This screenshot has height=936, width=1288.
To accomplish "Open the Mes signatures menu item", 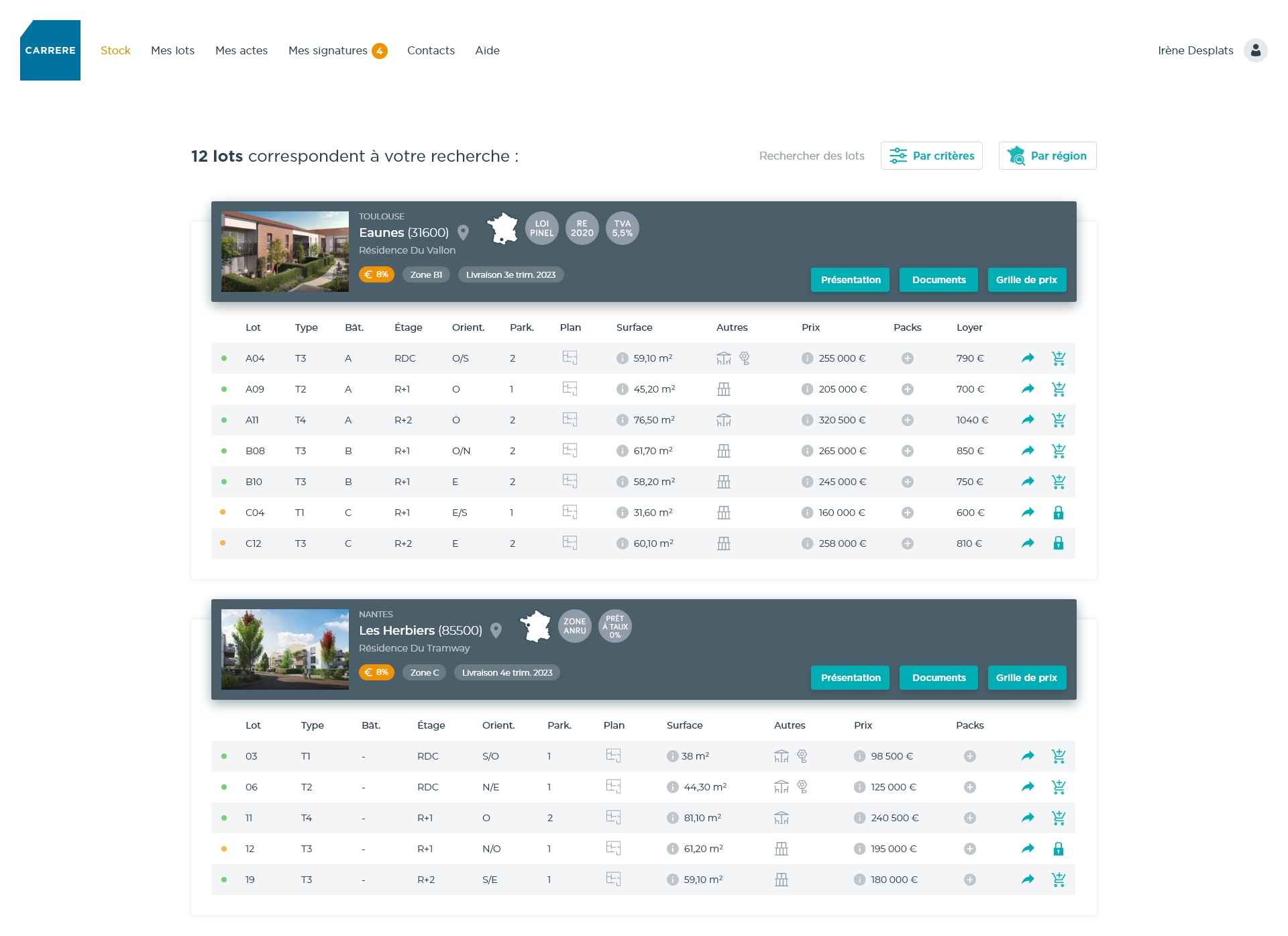I will click(x=328, y=50).
